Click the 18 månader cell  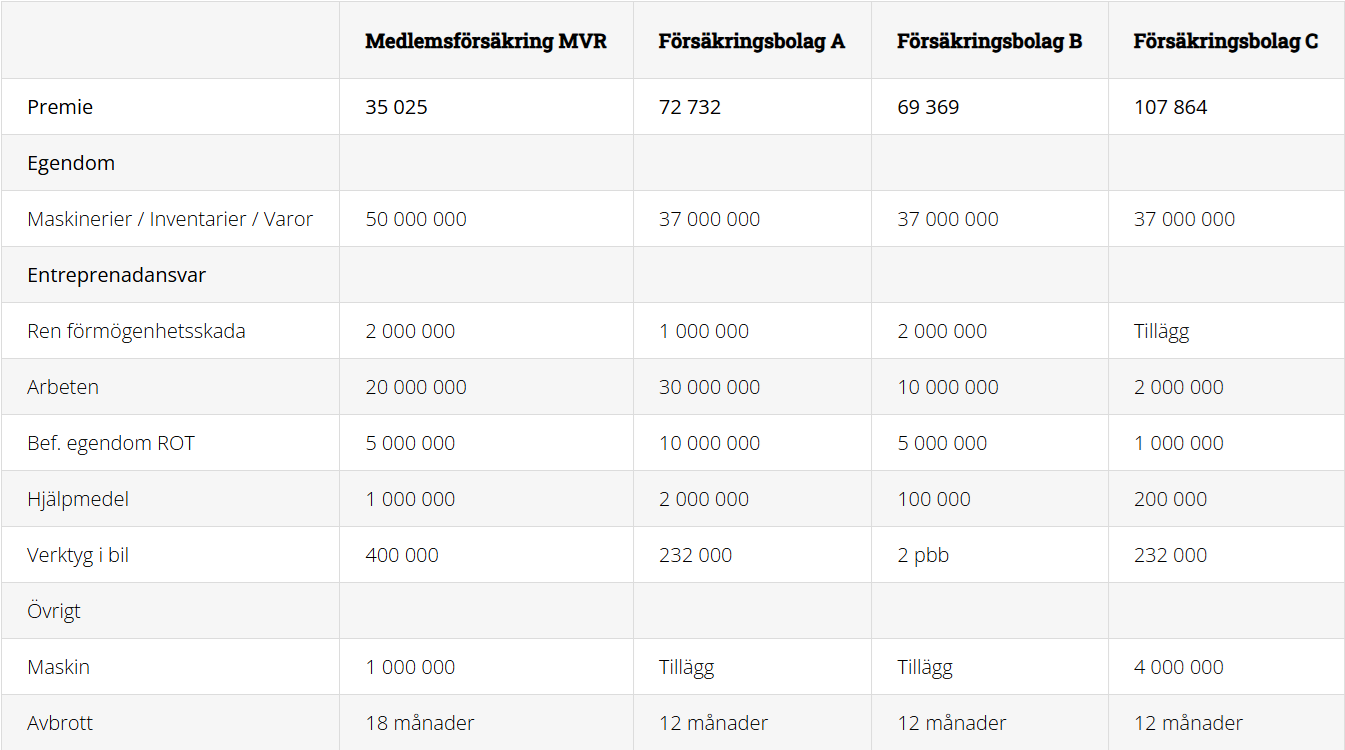420,723
